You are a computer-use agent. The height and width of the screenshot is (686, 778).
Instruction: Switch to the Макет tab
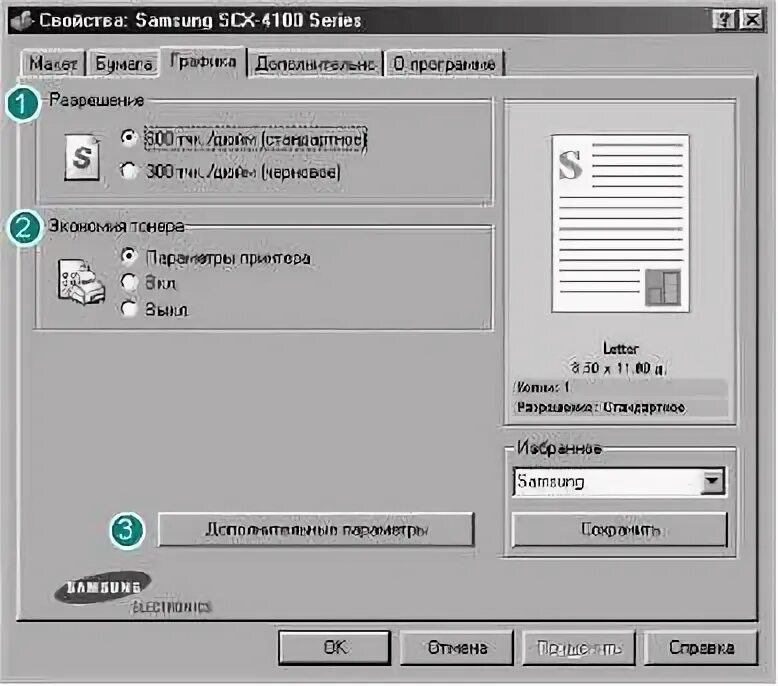(x=53, y=63)
